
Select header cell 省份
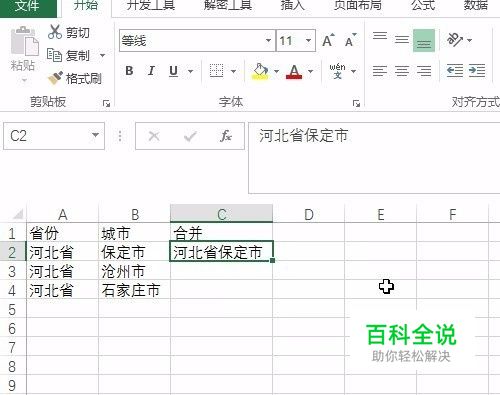63,233
